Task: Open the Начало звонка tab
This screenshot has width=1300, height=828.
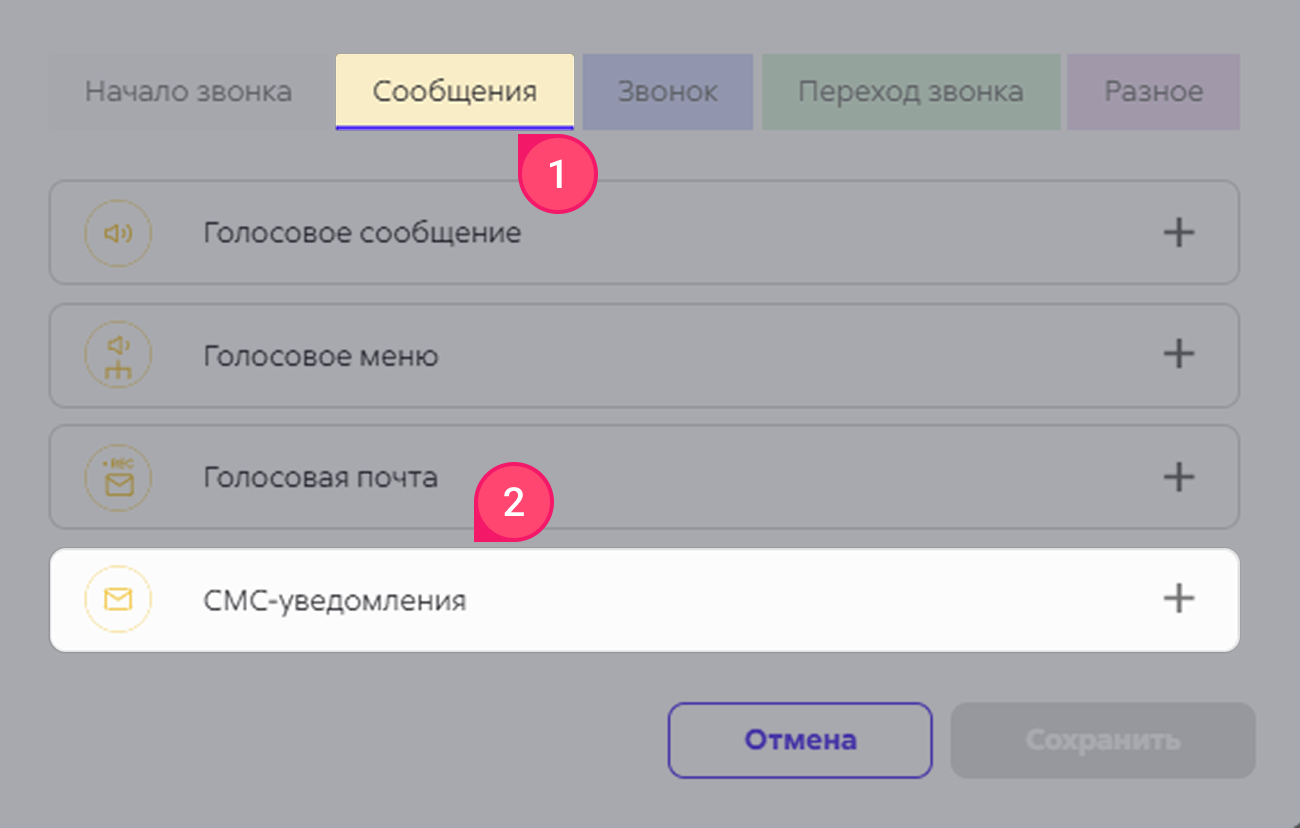Action: click(x=188, y=92)
